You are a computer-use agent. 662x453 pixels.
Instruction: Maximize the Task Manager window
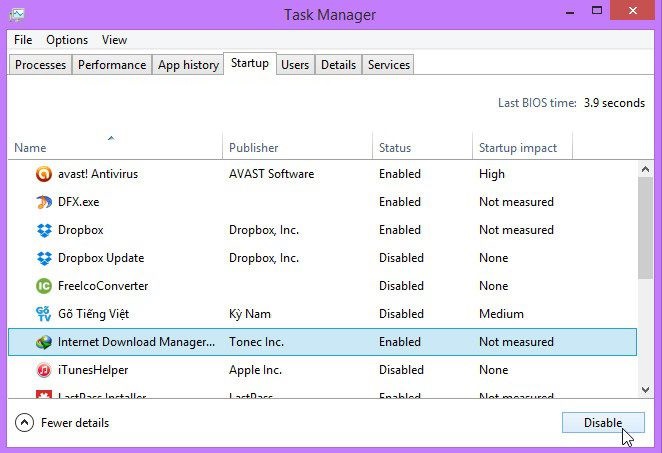pos(597,11)
